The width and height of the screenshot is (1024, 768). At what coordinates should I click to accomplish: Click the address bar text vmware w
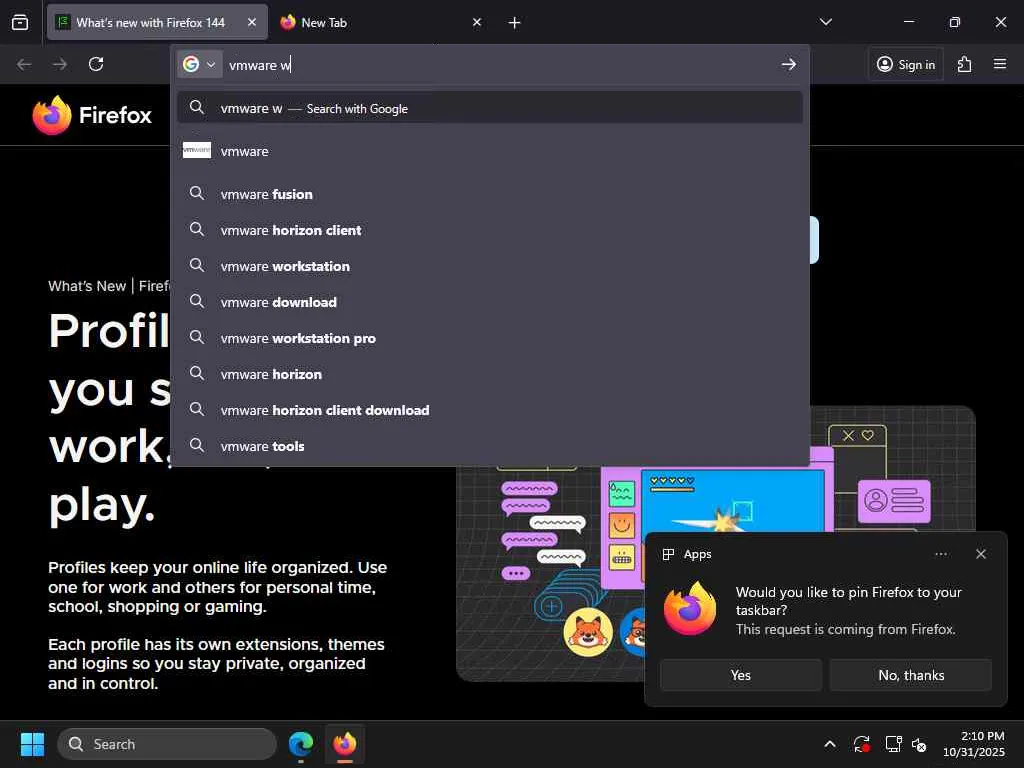[260, 65]
